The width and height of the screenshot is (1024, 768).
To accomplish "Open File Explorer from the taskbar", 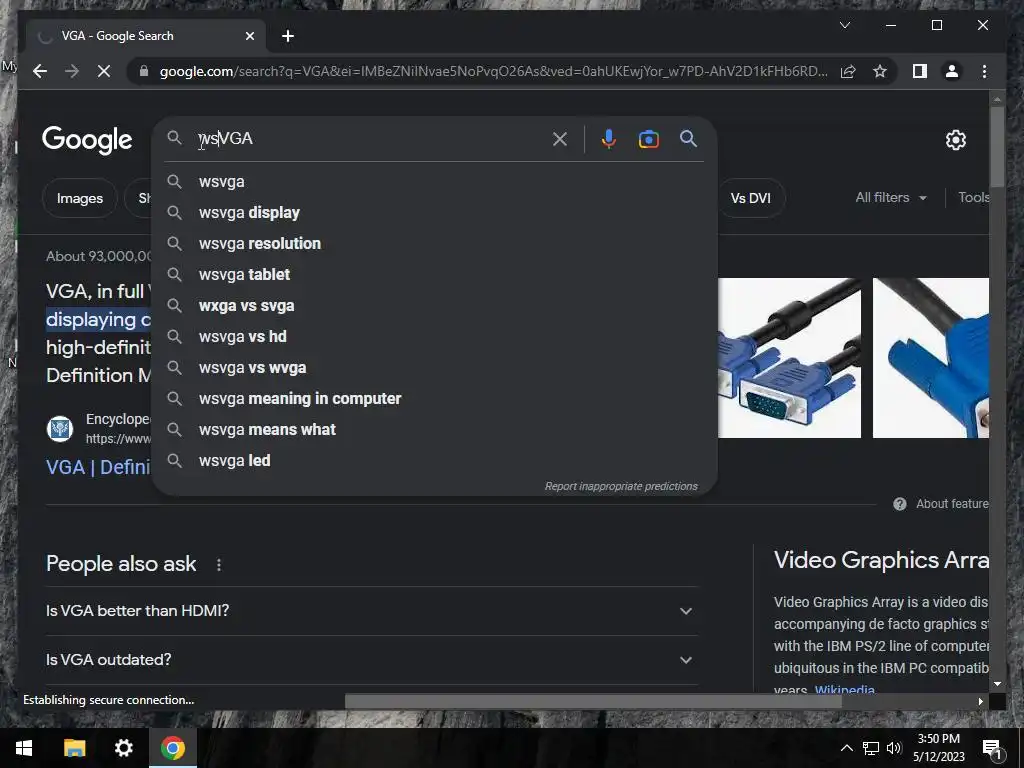I will (74, 748).
